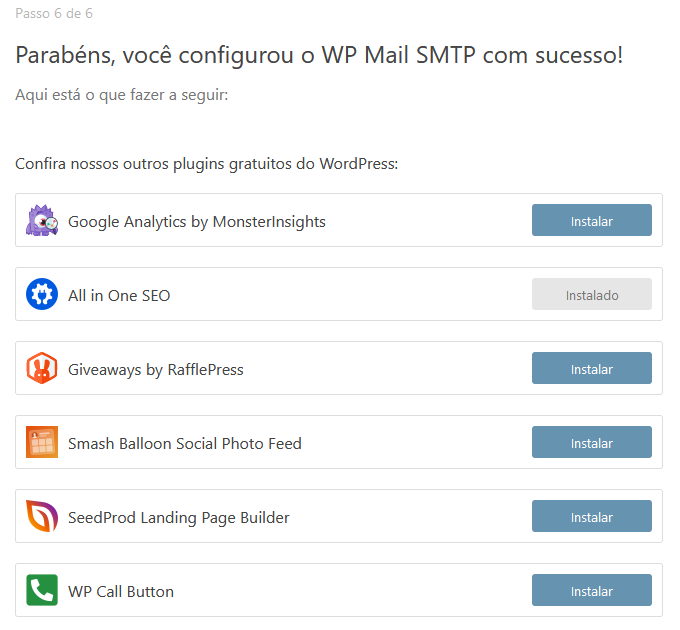
Task: Click the All in One SEO gear icon
Action: [x=42, y=294]
